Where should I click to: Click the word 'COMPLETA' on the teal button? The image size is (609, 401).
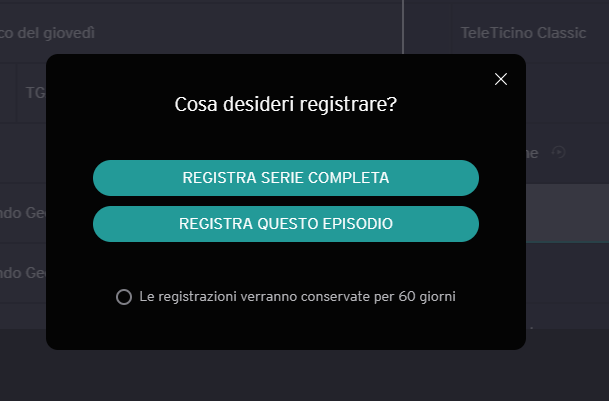(x=349, y=178)
